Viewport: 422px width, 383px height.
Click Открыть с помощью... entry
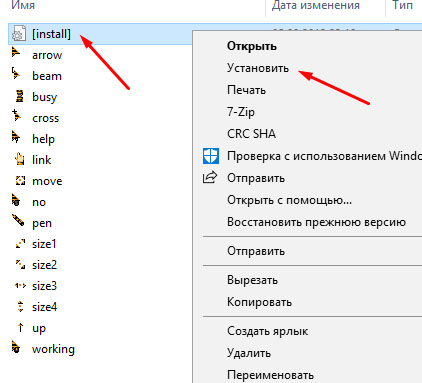coord(289,200)
